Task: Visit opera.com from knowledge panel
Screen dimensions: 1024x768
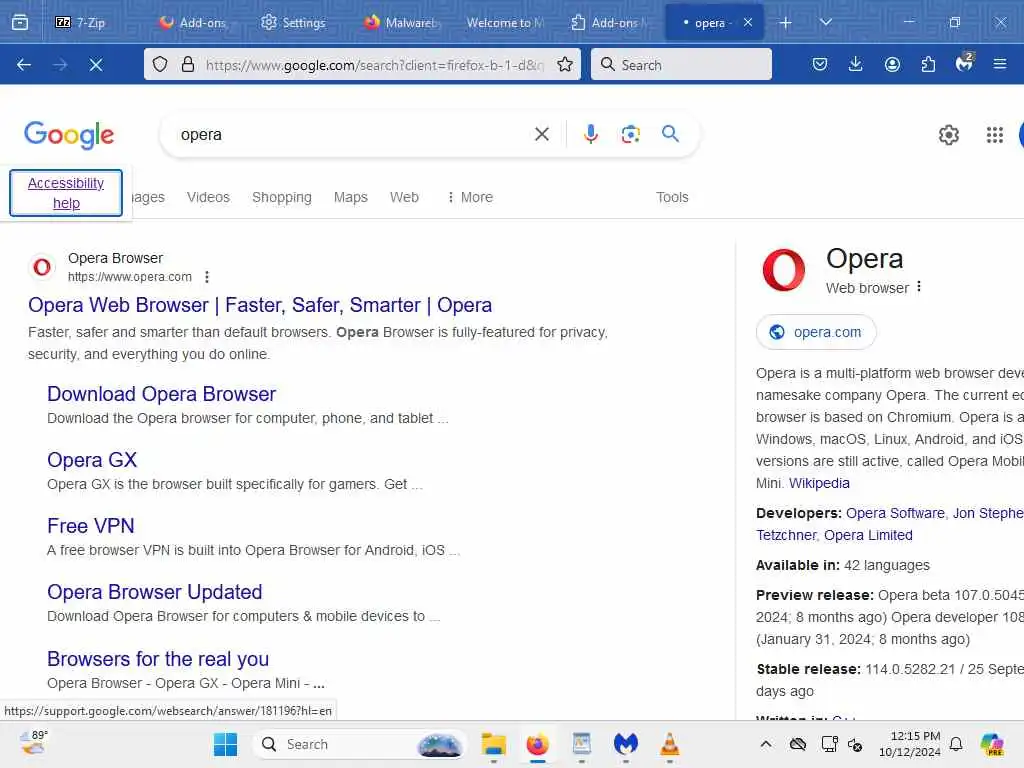Action: [816, 332]
